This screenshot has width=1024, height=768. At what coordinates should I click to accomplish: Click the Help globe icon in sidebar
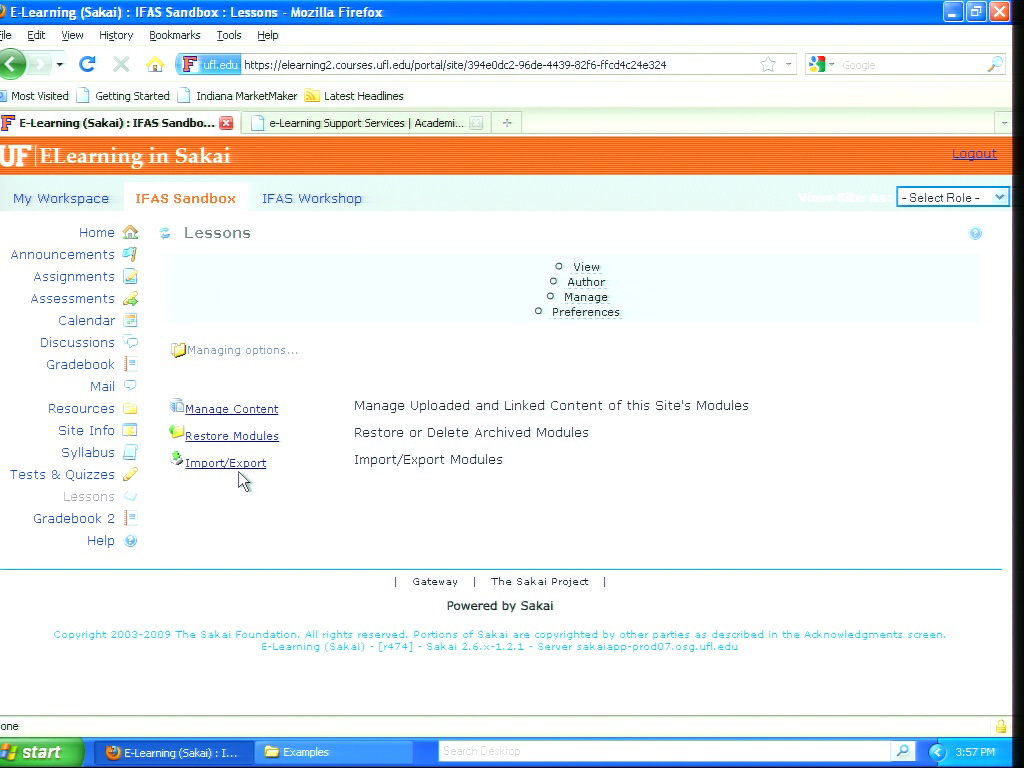click(131, 541)
